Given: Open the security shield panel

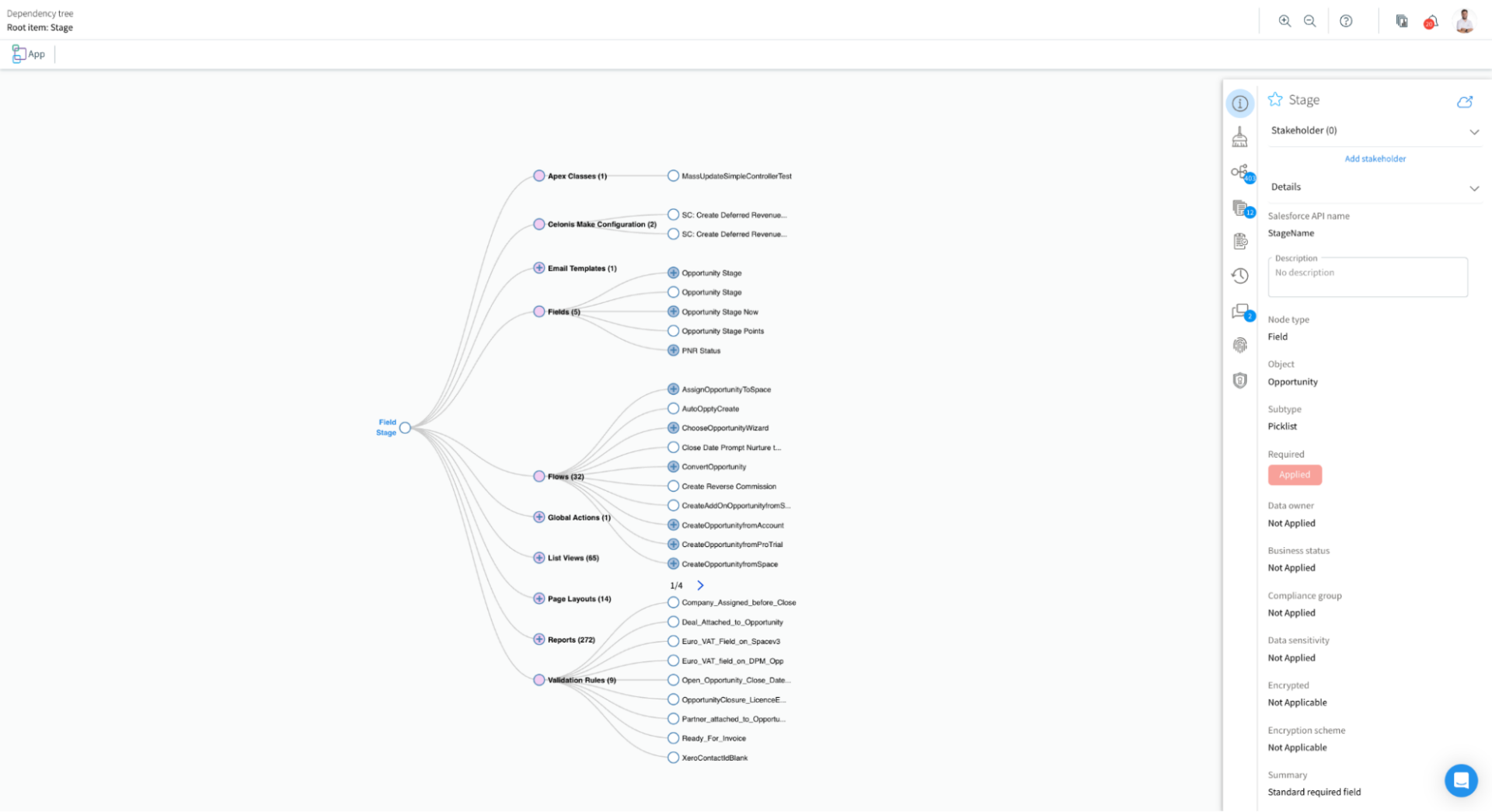Looking at the screenshot, I should pos(1240,380).
